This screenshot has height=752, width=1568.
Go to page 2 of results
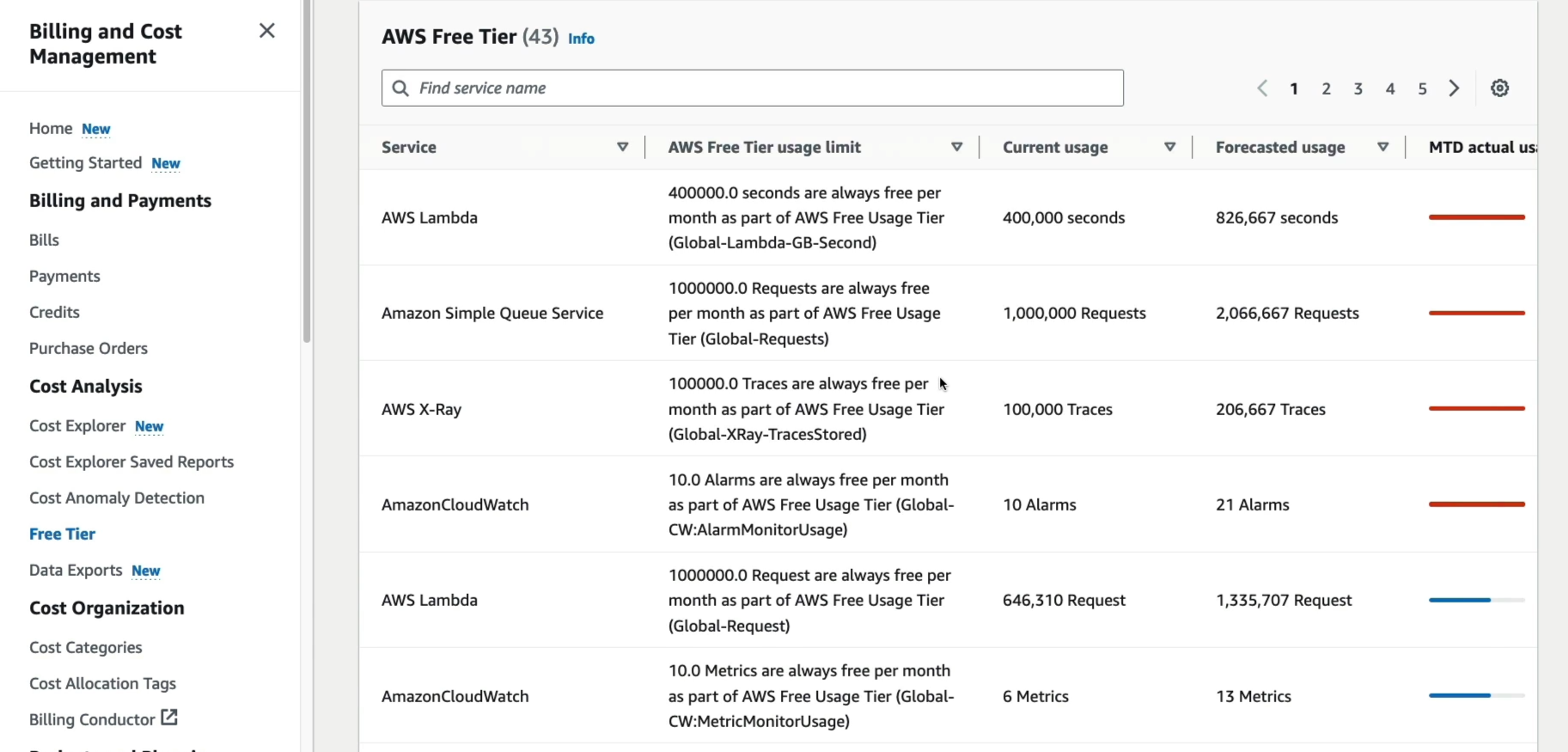pos(1327,89)
